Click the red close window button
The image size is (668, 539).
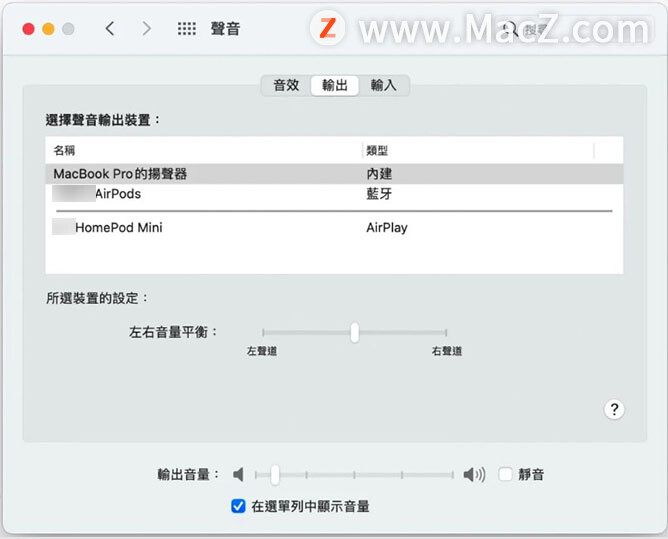(x=29, y=29)
